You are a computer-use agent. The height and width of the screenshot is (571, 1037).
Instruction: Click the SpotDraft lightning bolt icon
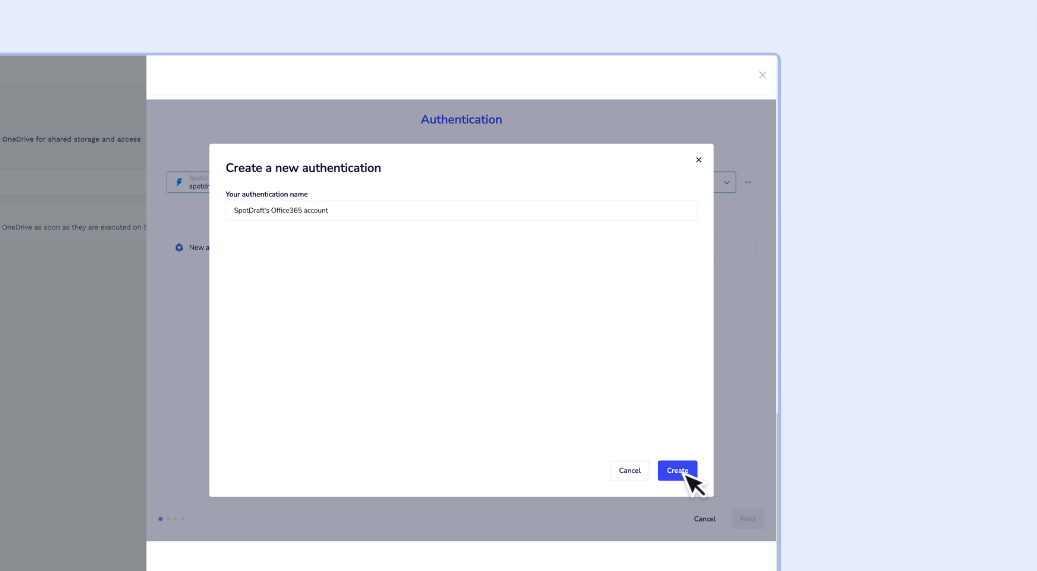pyautogui.click(x=179, y=182)
